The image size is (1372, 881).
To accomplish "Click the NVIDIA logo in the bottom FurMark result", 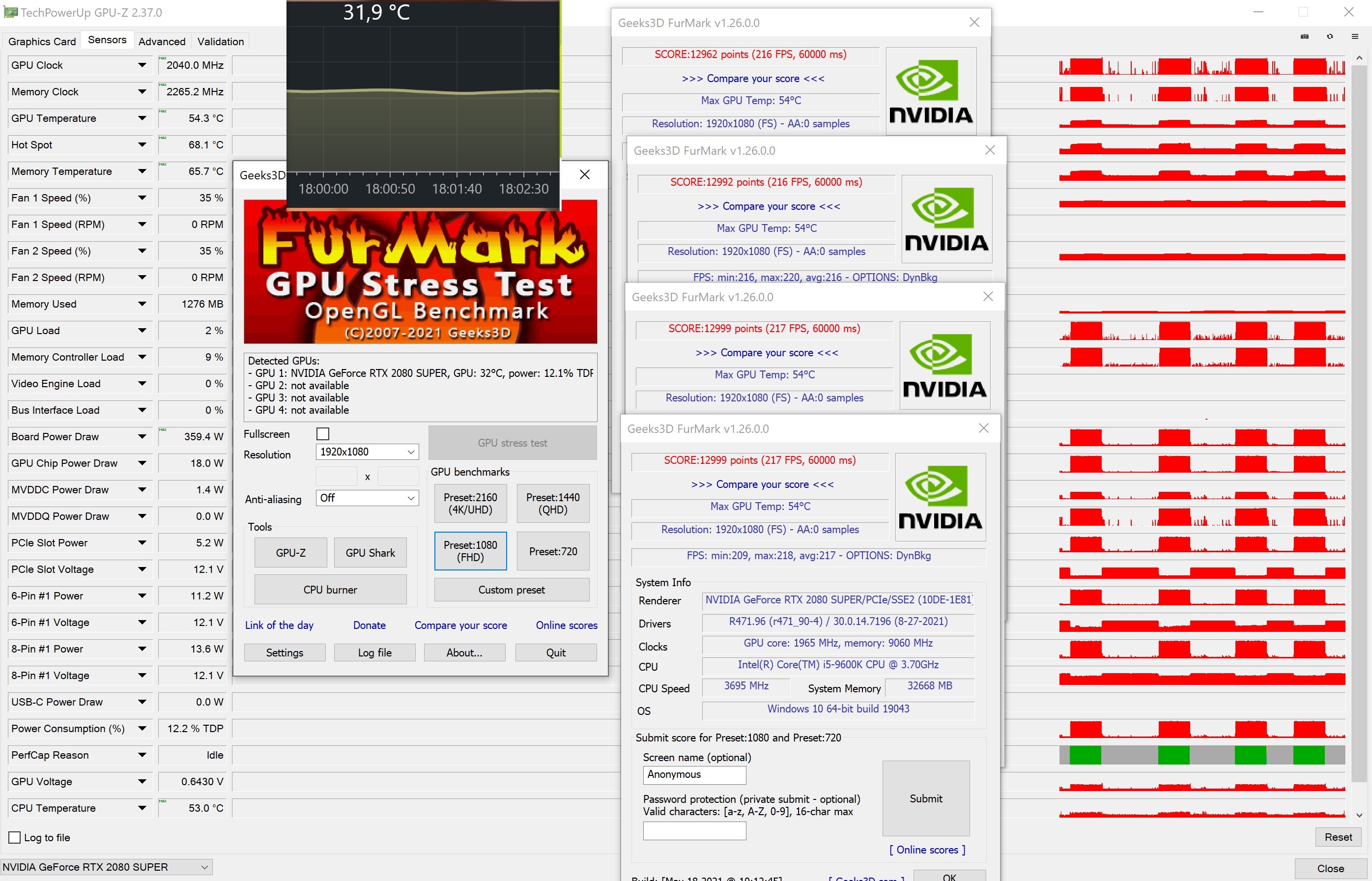I will [x=940, y=497].
